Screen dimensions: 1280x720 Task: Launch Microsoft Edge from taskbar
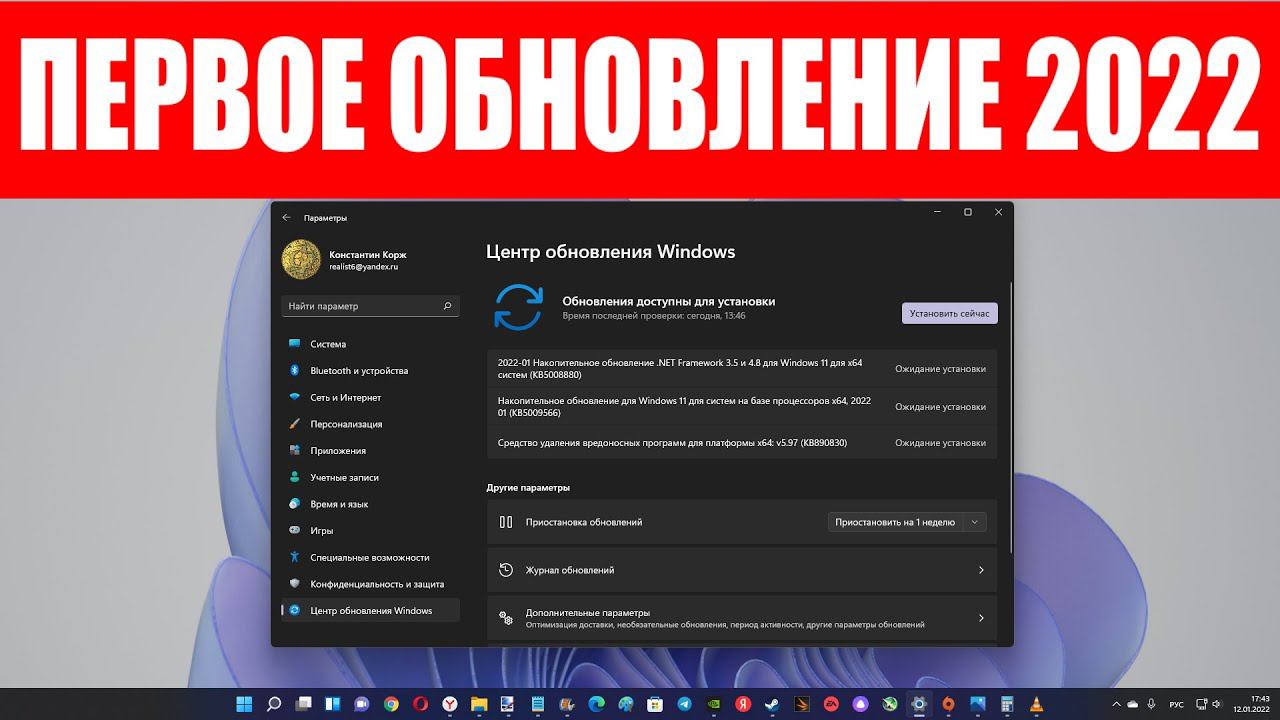click(x=597, y=703)
